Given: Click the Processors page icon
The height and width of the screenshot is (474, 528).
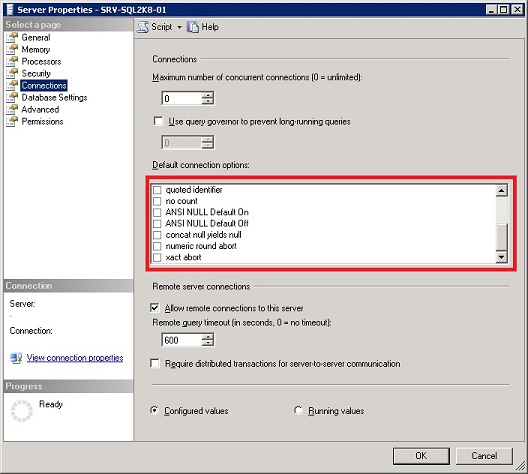Looking at the screenshot, I should [12, 61].
